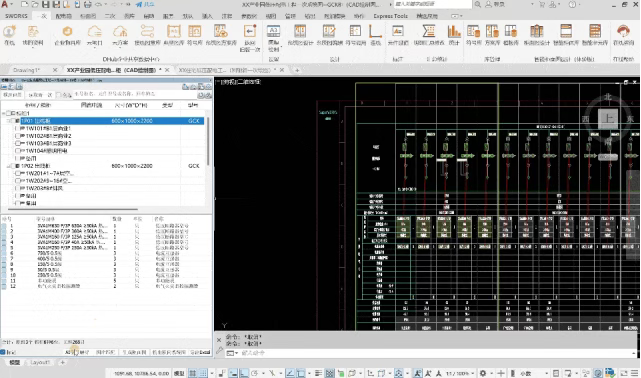641x378 pixels.
Task: Click the magnifier search icon in title bar
Action: [x=477, y=4]
